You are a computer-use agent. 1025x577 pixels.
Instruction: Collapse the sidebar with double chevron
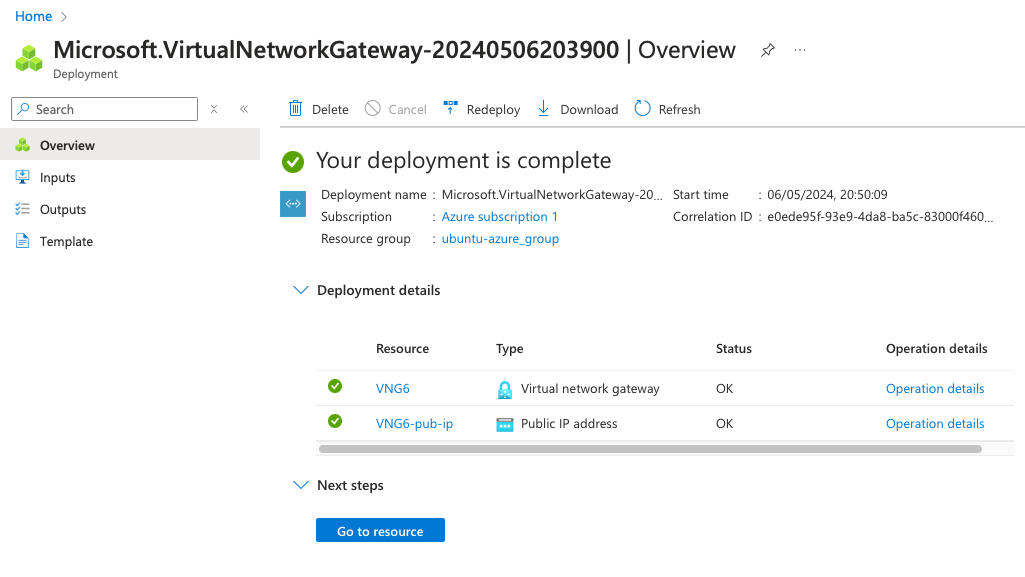point(244,109)
